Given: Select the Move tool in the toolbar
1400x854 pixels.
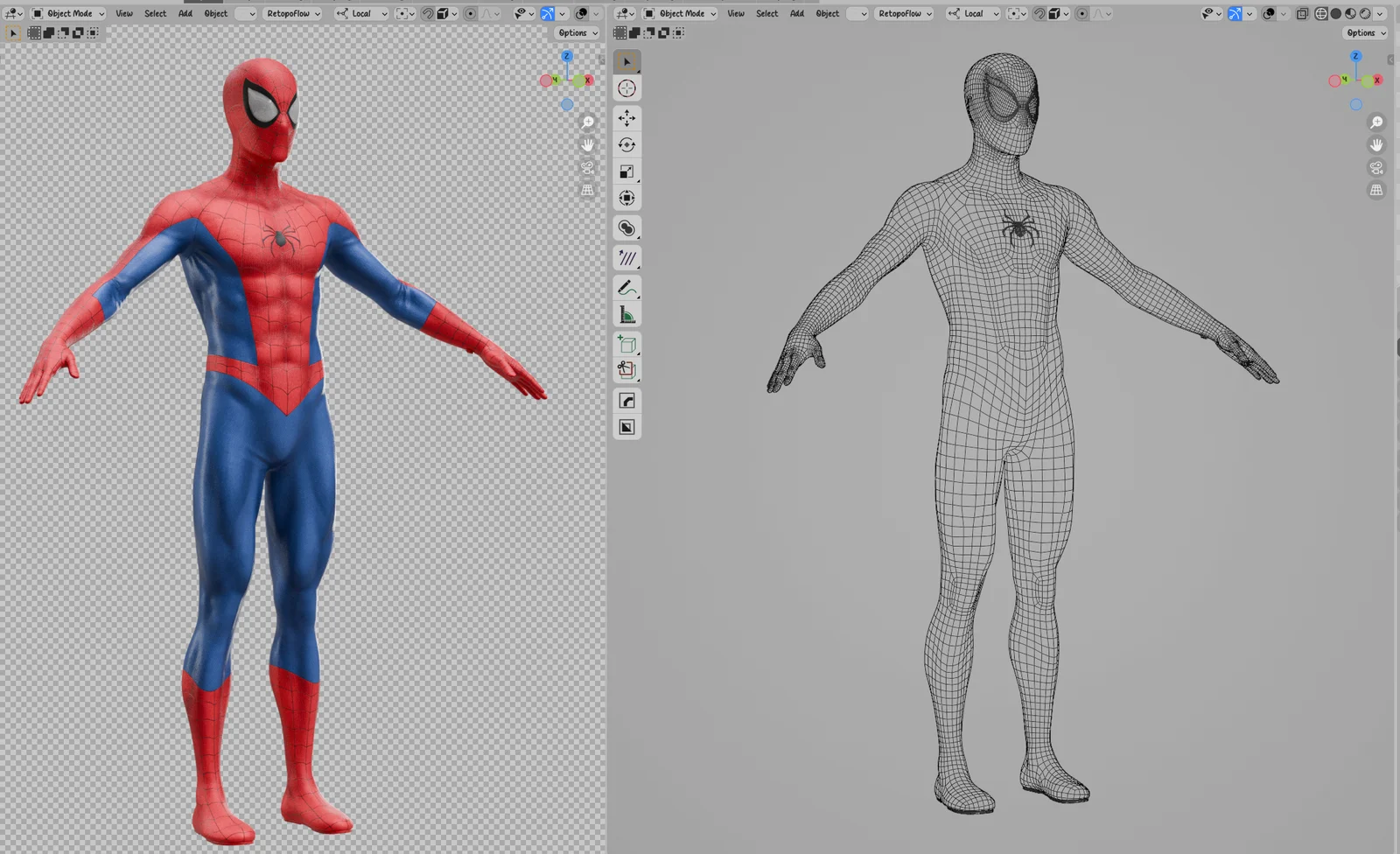Looking at the screenshot, I should pyautogui.click(x=626, y=118).
